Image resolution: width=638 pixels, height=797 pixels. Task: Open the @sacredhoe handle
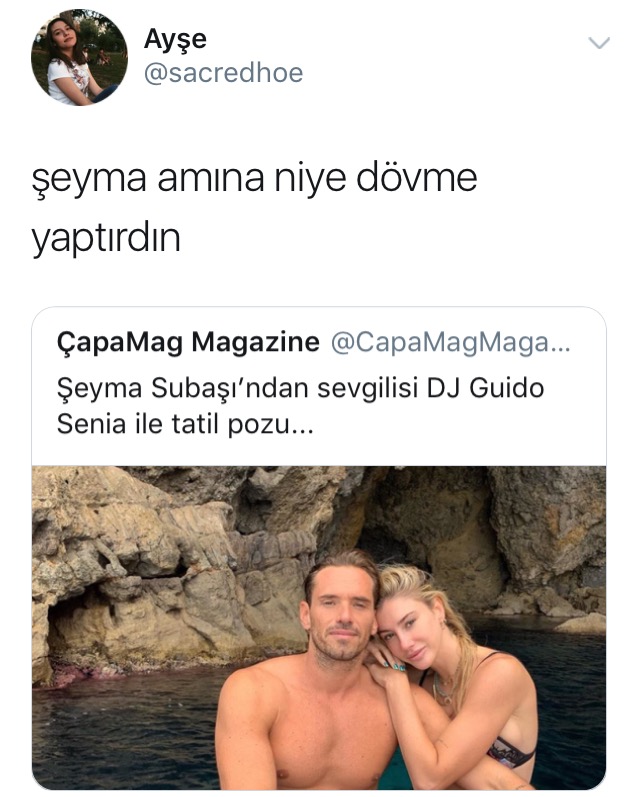coord(223,73)
